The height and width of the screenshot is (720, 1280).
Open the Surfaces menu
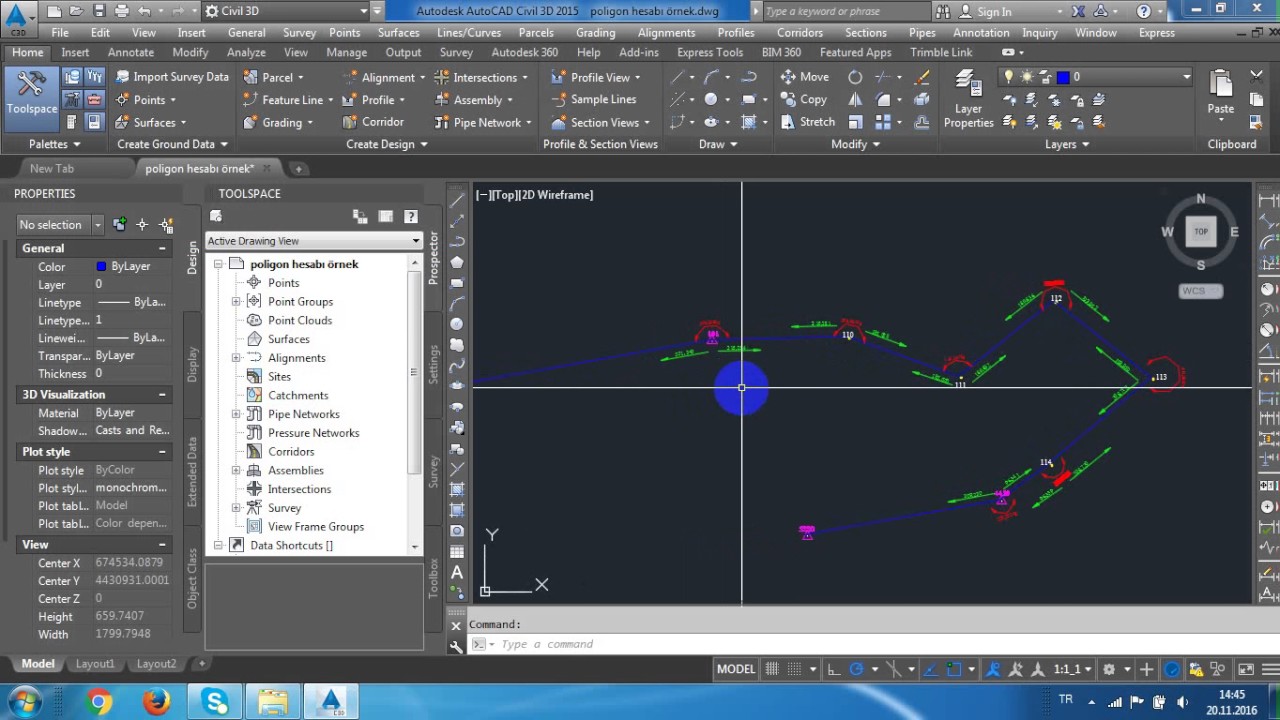(x=399, y=32)
